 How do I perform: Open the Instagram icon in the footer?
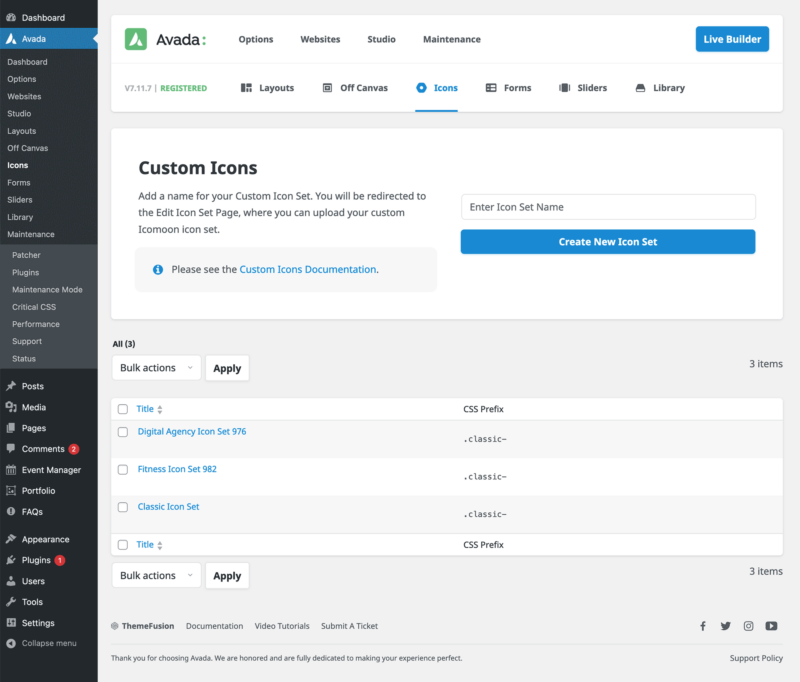(748, 626)
